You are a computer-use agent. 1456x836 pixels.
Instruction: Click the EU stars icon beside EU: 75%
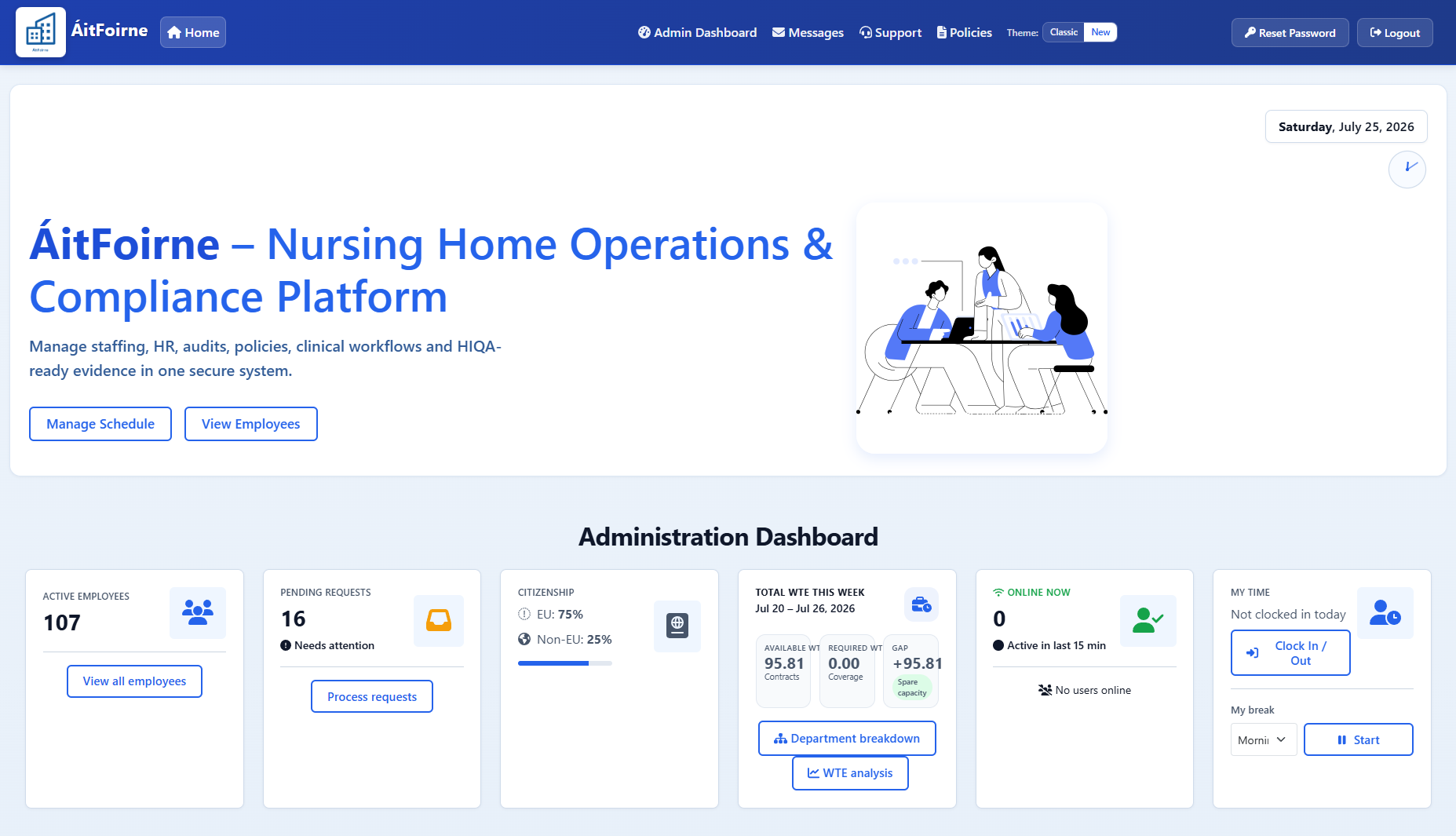click(x=524, y=614)
